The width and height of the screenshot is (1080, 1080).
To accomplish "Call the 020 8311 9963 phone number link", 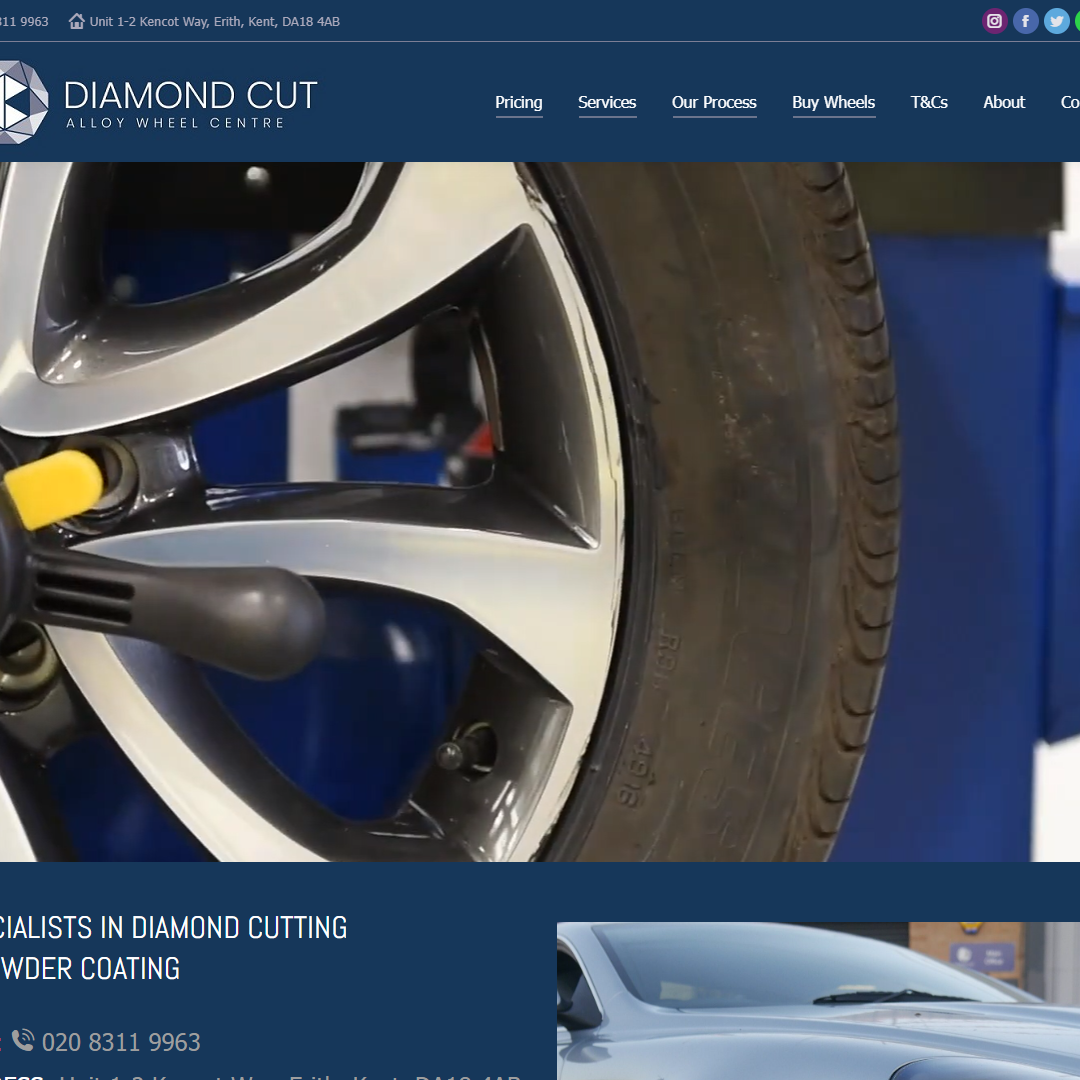I will coord(122,1041).
